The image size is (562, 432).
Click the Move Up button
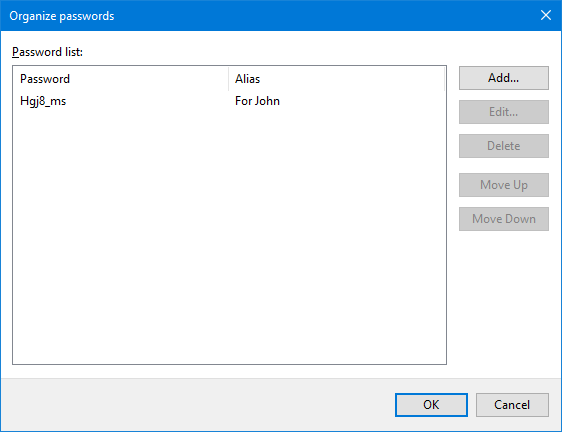point(504,185)
